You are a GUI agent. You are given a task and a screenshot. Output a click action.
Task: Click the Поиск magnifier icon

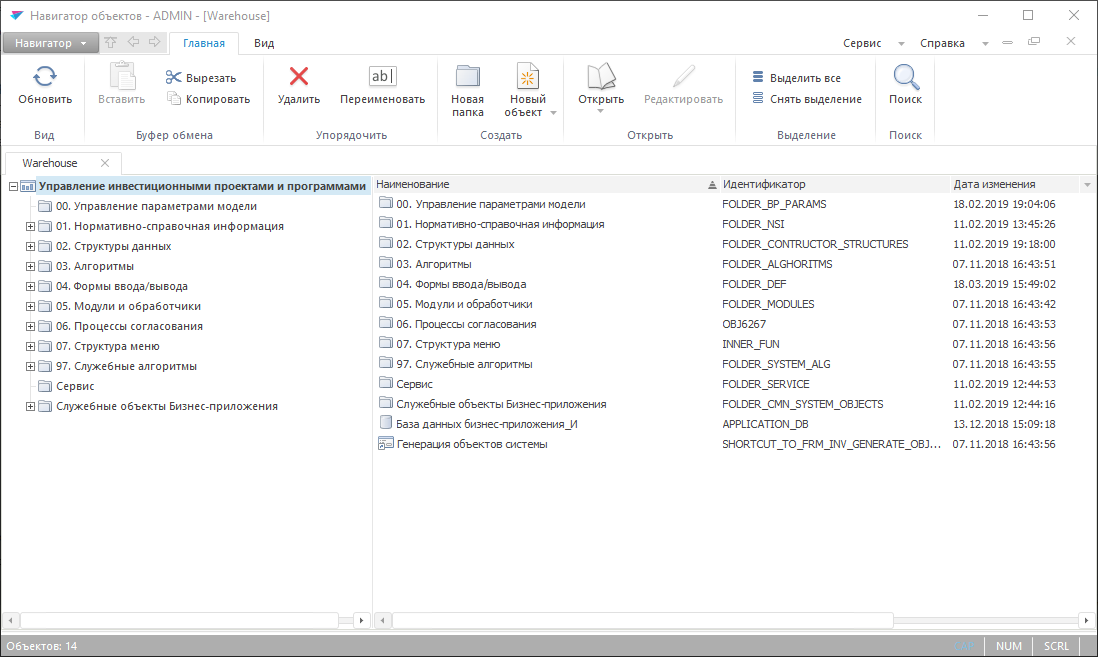[905, 77]
